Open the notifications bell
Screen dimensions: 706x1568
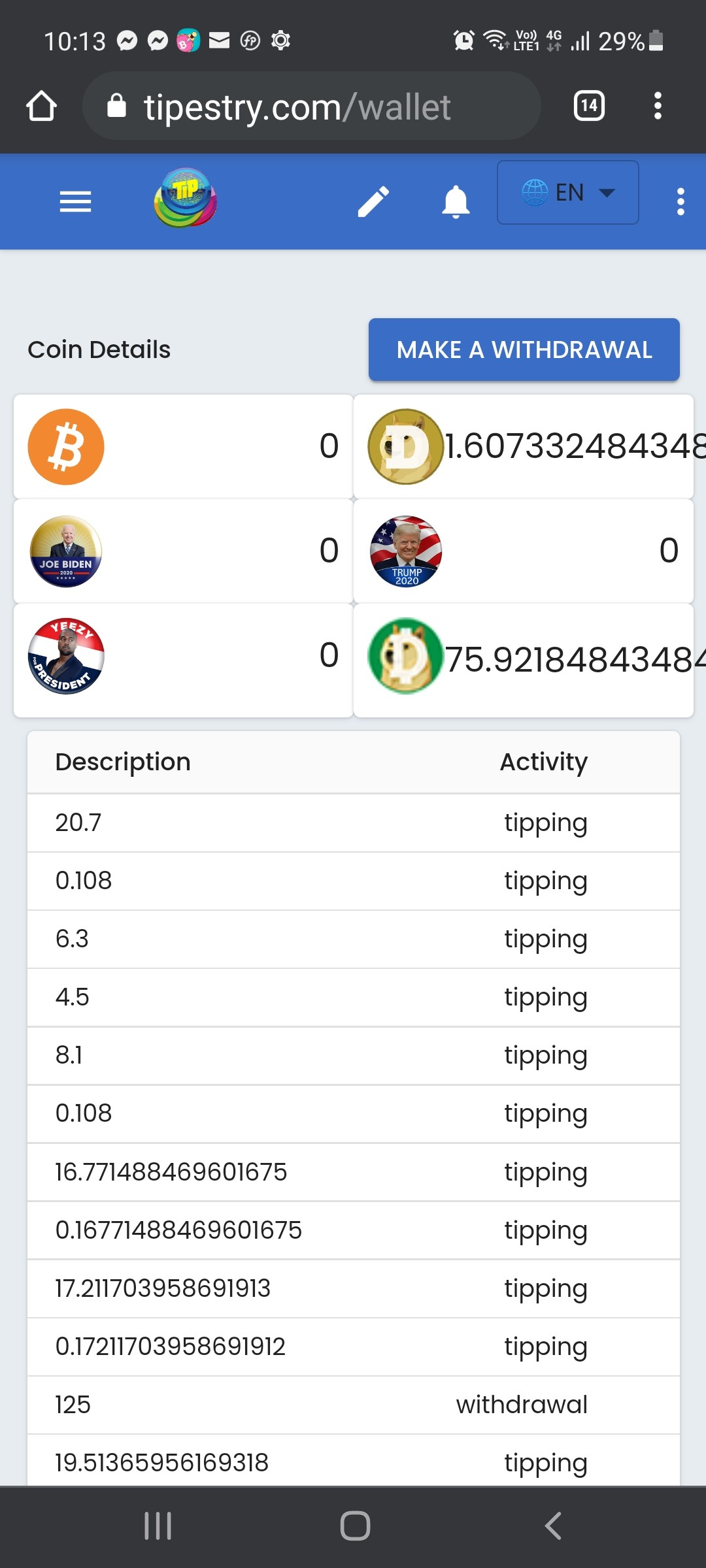click(x=456, y=202)
